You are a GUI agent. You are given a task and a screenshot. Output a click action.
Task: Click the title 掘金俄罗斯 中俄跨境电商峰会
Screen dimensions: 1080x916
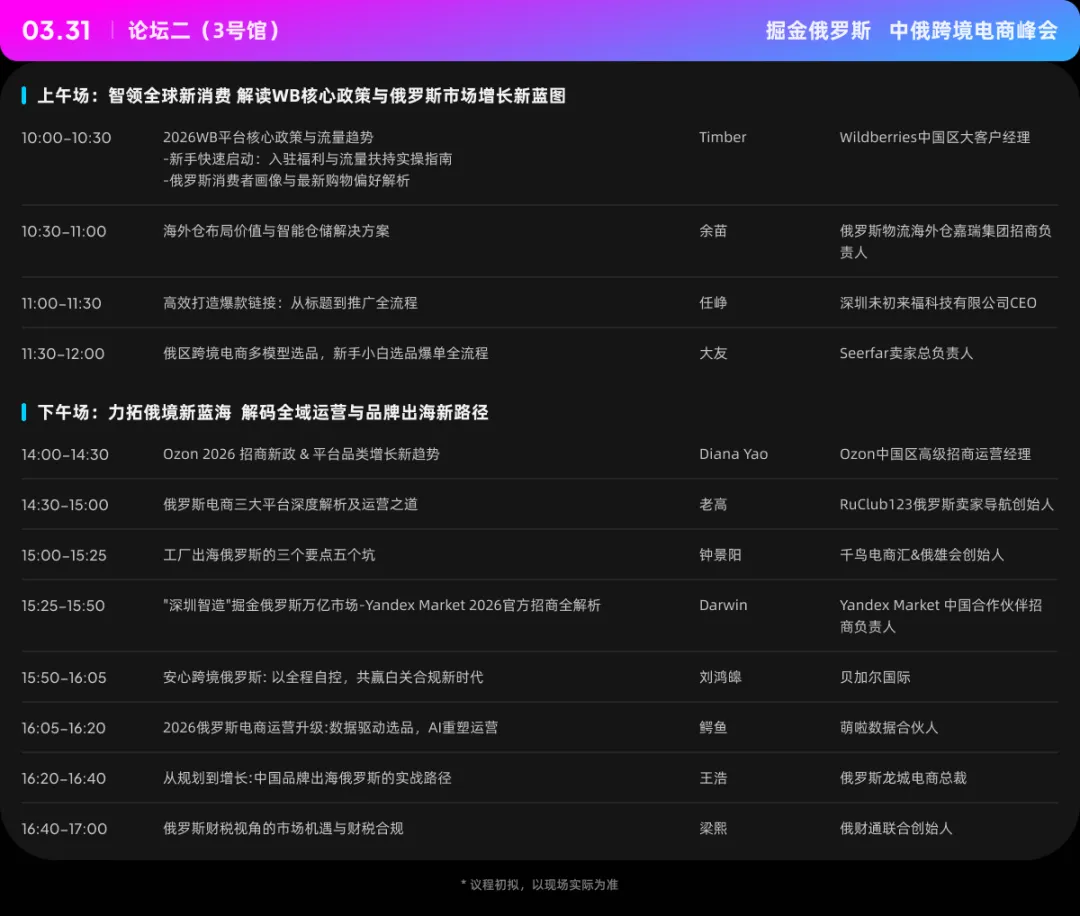[911, 30]
